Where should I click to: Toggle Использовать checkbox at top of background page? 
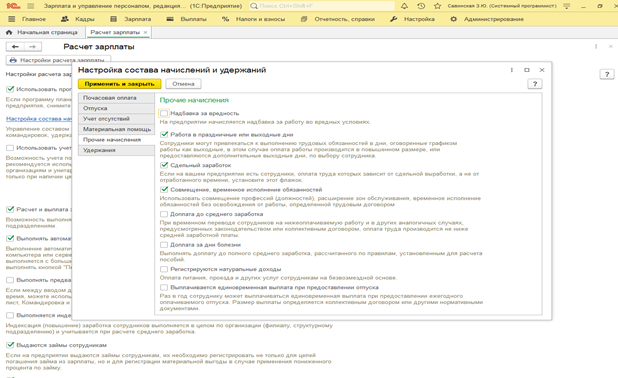pyautogui.click(x=10, y=89)
